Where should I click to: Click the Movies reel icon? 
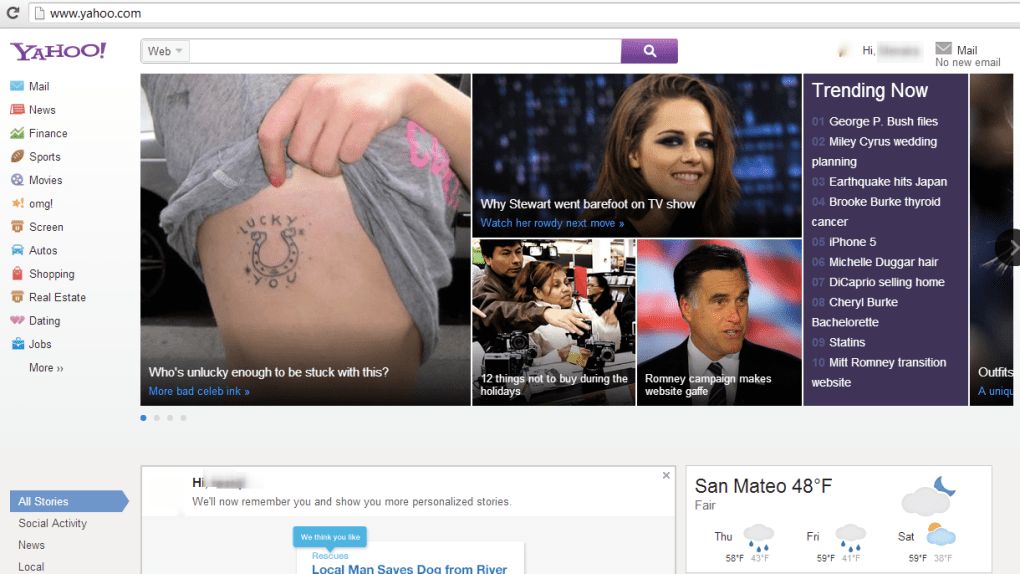(17, 180)
